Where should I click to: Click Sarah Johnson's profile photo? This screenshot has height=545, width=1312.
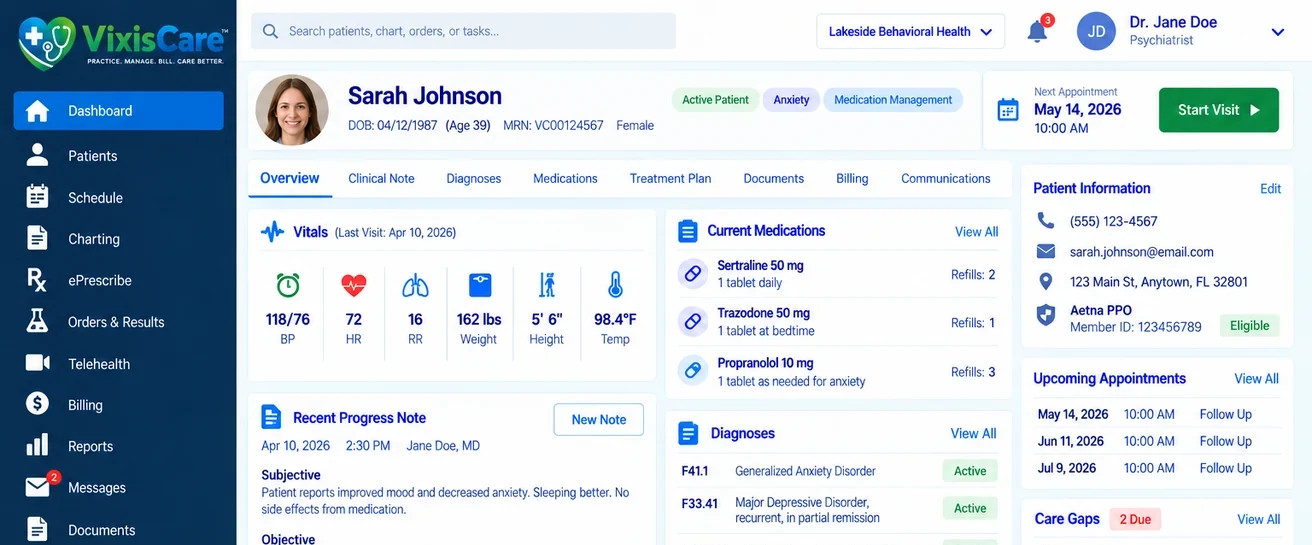point(292,109)
